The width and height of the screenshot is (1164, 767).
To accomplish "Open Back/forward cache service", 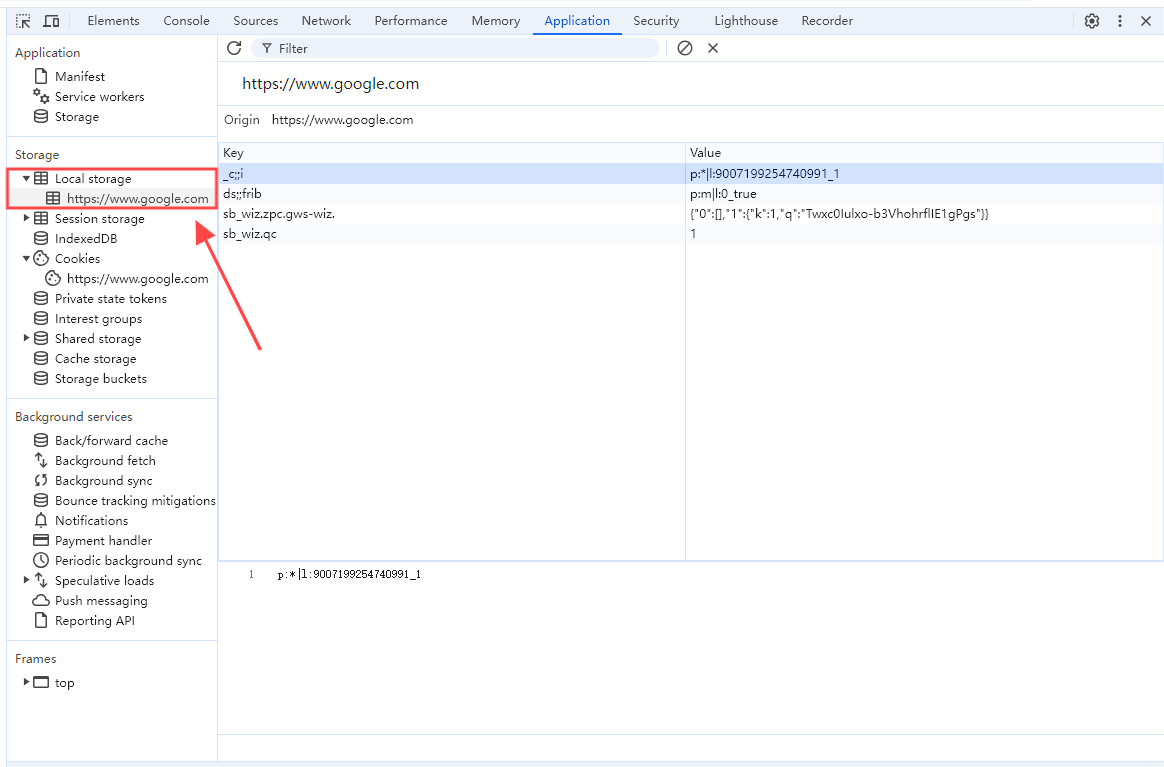I will coord(111,440).
